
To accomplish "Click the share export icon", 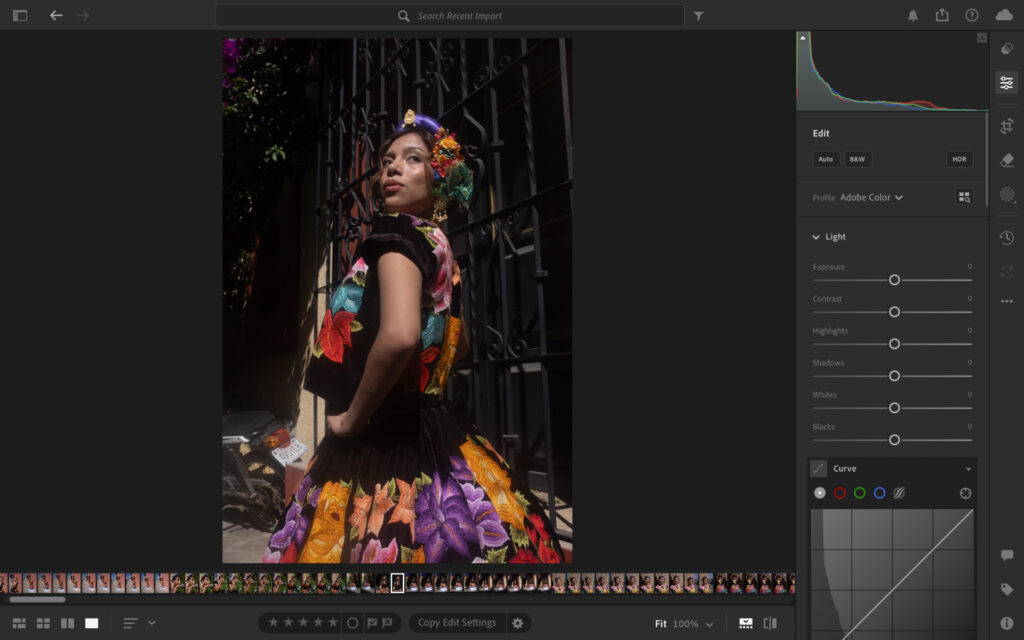I will click(x=942, y=16).
